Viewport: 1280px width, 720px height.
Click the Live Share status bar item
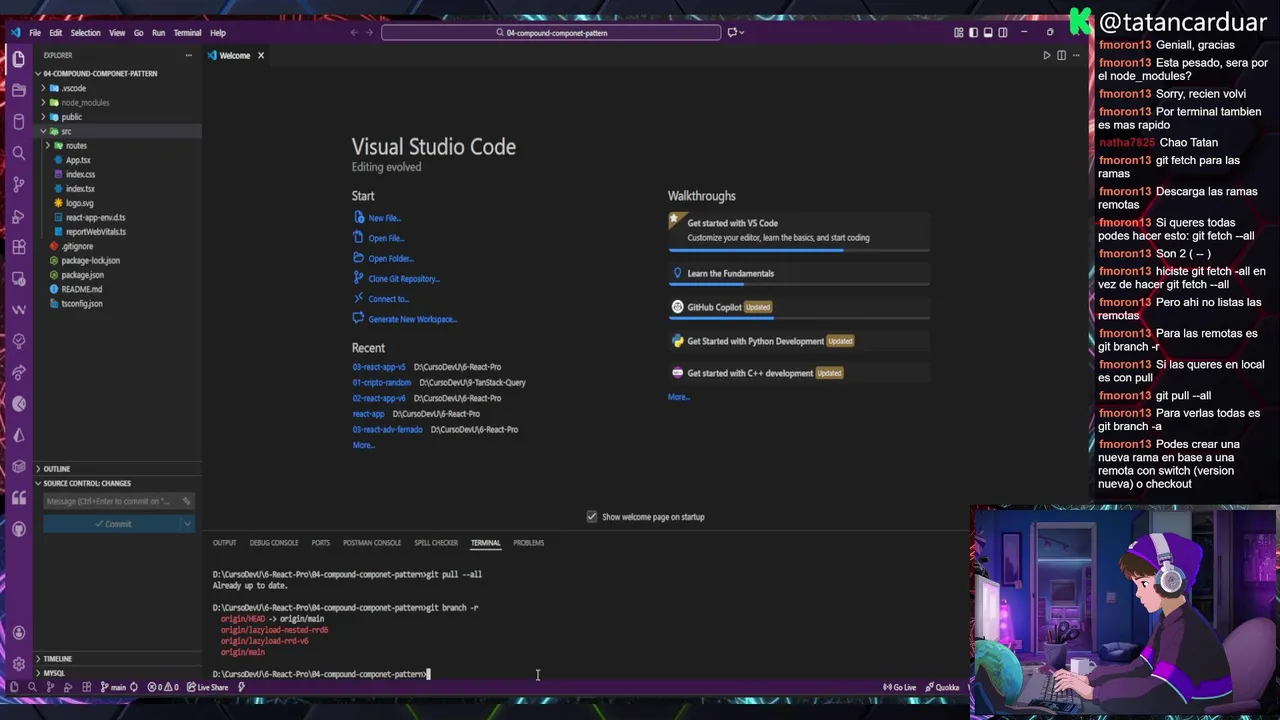coord(208,687)
